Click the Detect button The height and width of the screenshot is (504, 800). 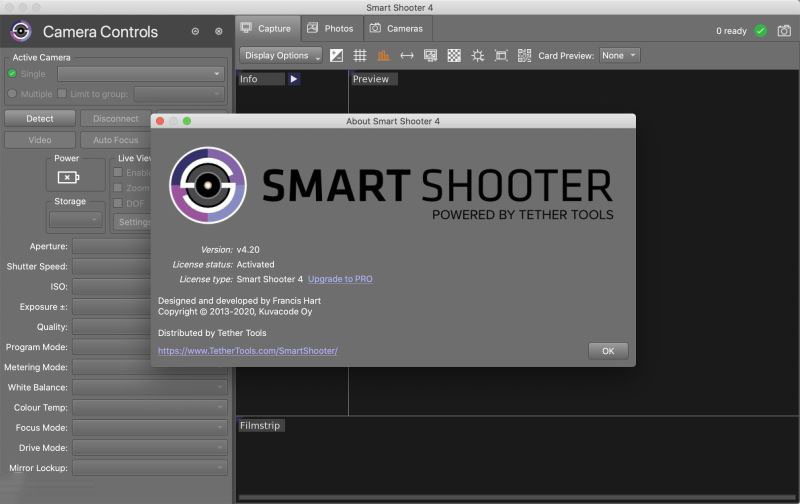pyautogui.click(x=40, y=118)
